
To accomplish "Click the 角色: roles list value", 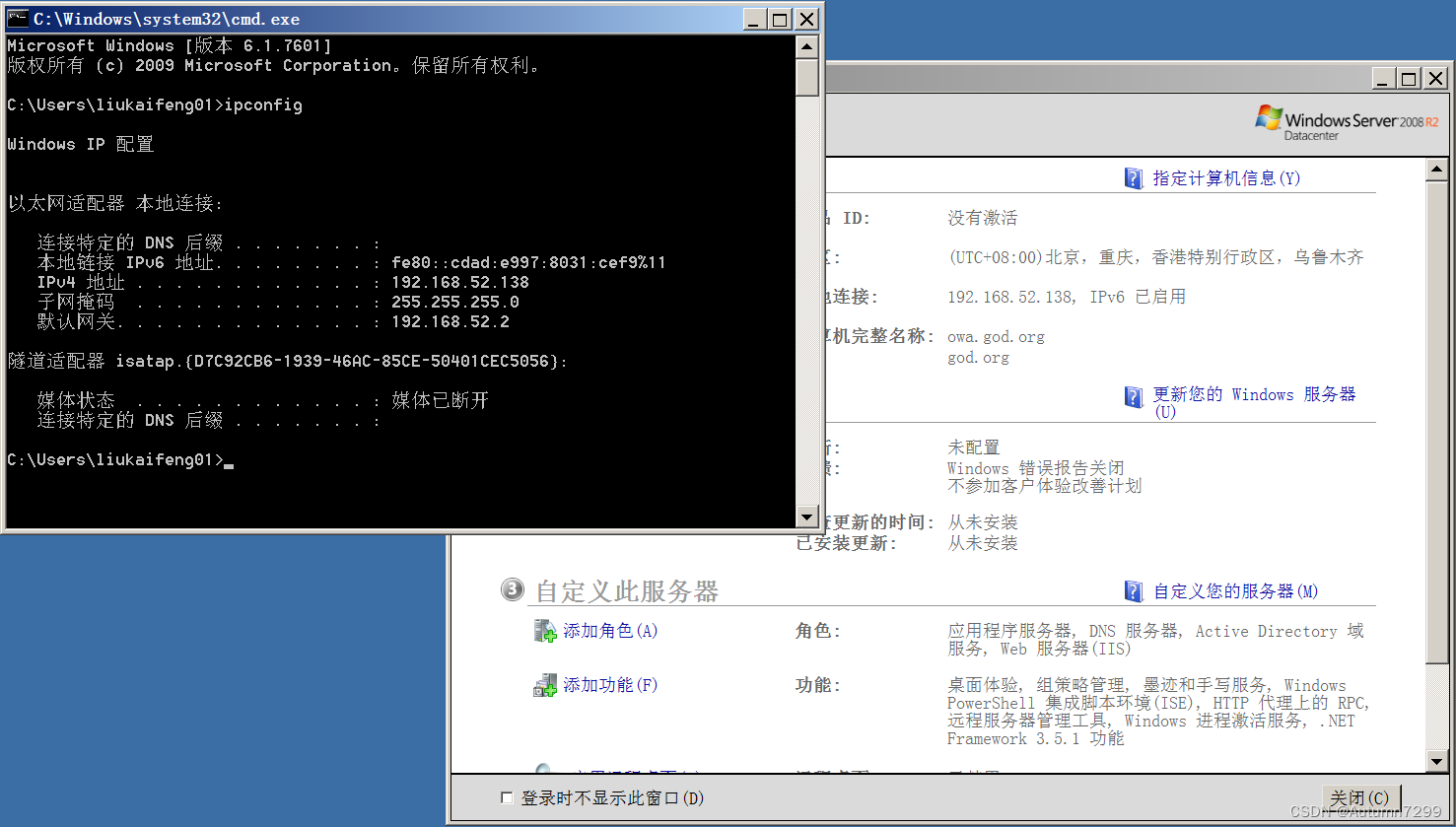I will [x=1155, y=640].
